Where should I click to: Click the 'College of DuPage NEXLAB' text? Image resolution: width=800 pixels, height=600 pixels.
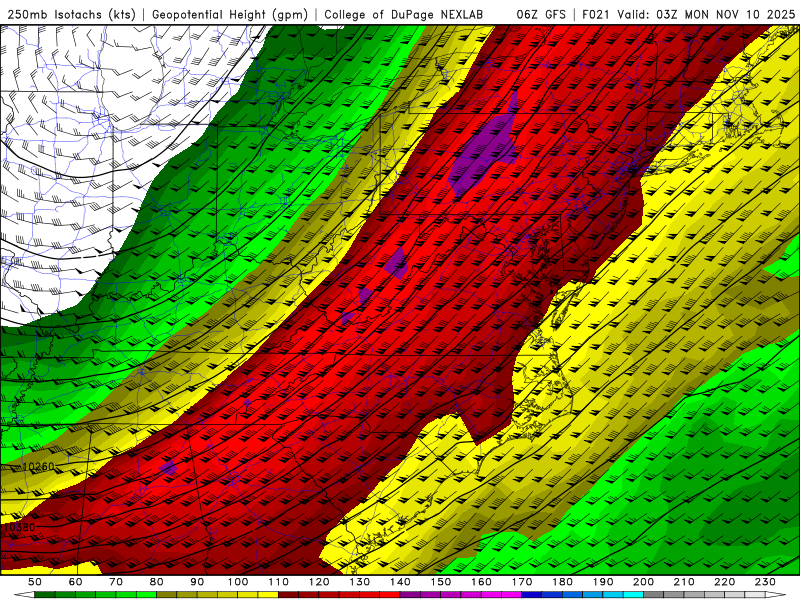404,15
